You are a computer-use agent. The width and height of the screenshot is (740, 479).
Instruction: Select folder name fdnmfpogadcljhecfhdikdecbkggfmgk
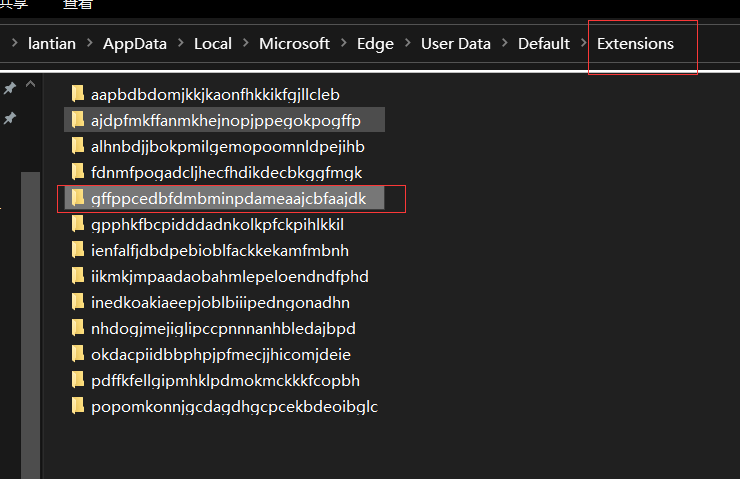click(227, 173)
